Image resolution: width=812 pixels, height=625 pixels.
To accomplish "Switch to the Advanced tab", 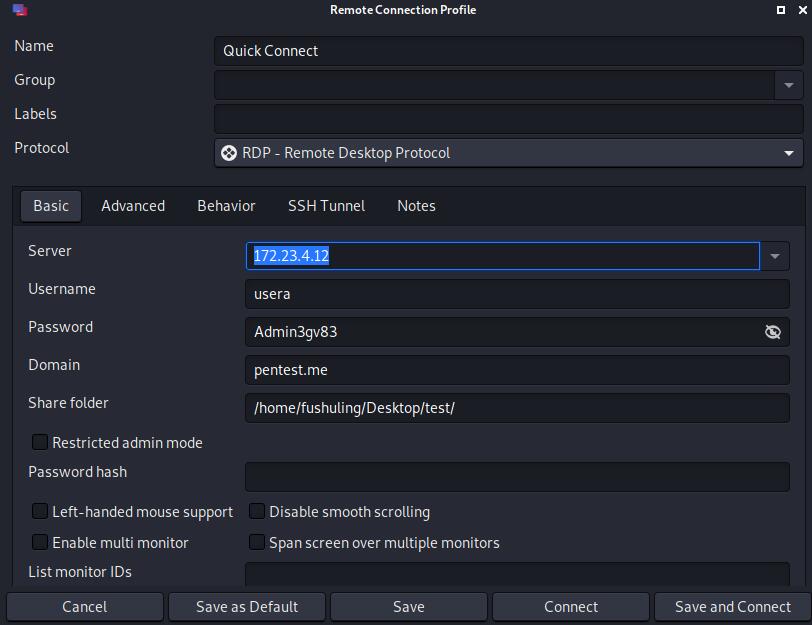I will click(x=133, y=206).
